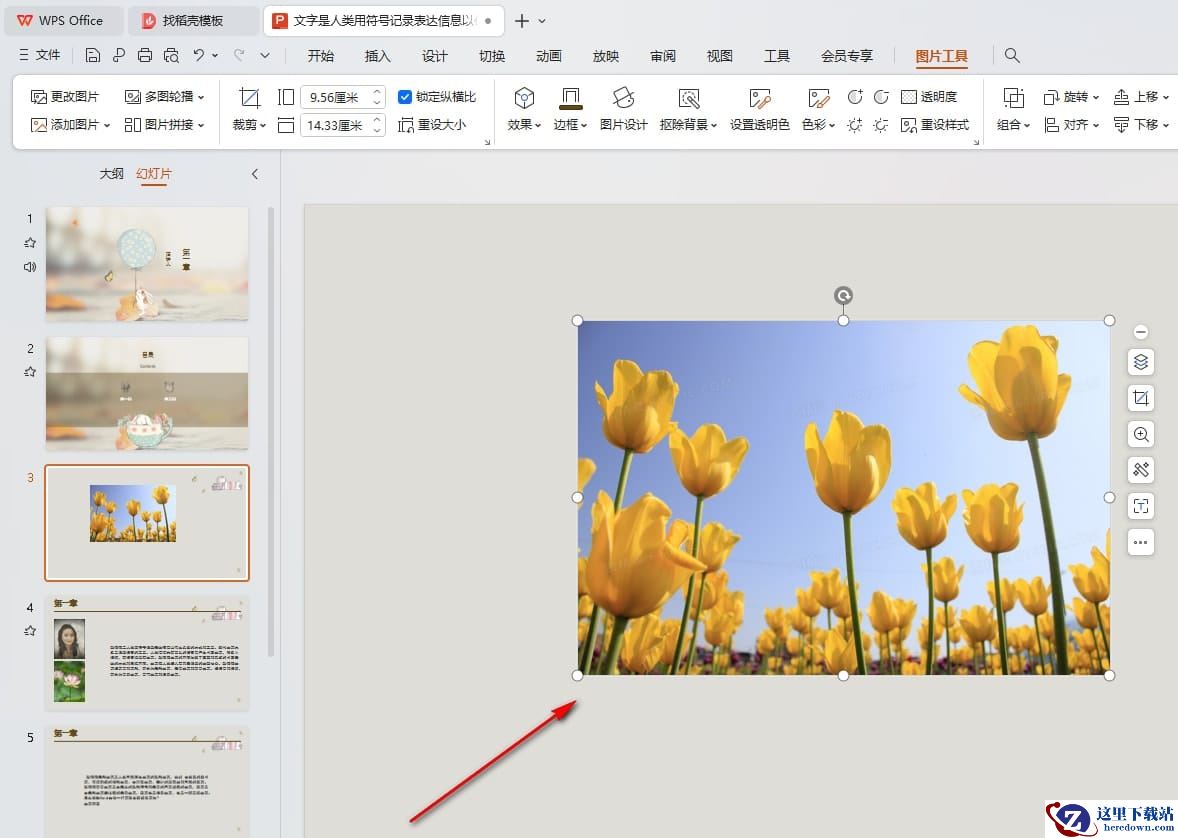Click the floating layers icon beside image
This screenshot has height=838, width=1178.
pos(1140,362)
